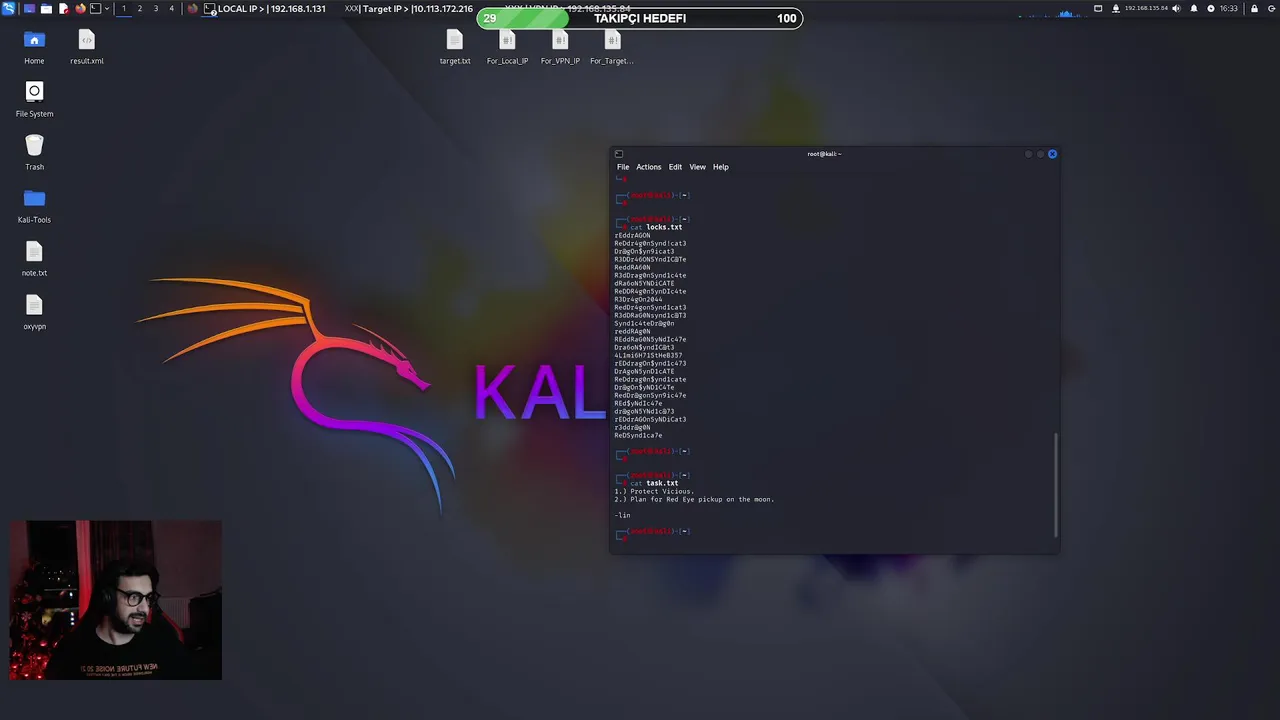Click the Red Eye pickup task line
Viewport: 1280px width, 720px height.
pos(694,499)
